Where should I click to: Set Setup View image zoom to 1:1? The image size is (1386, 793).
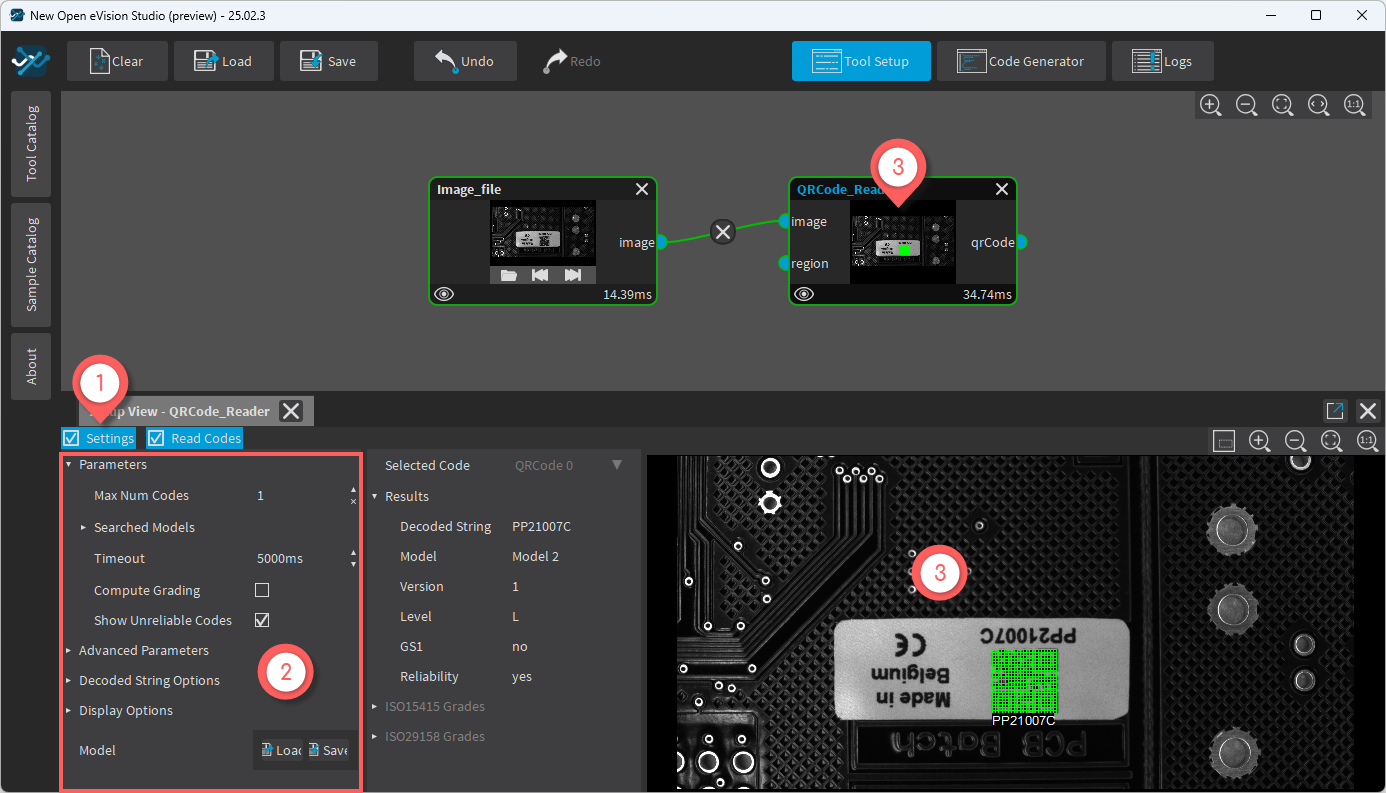(1367, 441)
